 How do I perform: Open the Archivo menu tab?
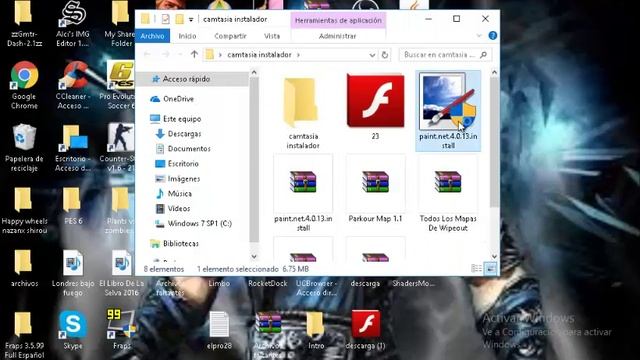pos(152,36)
